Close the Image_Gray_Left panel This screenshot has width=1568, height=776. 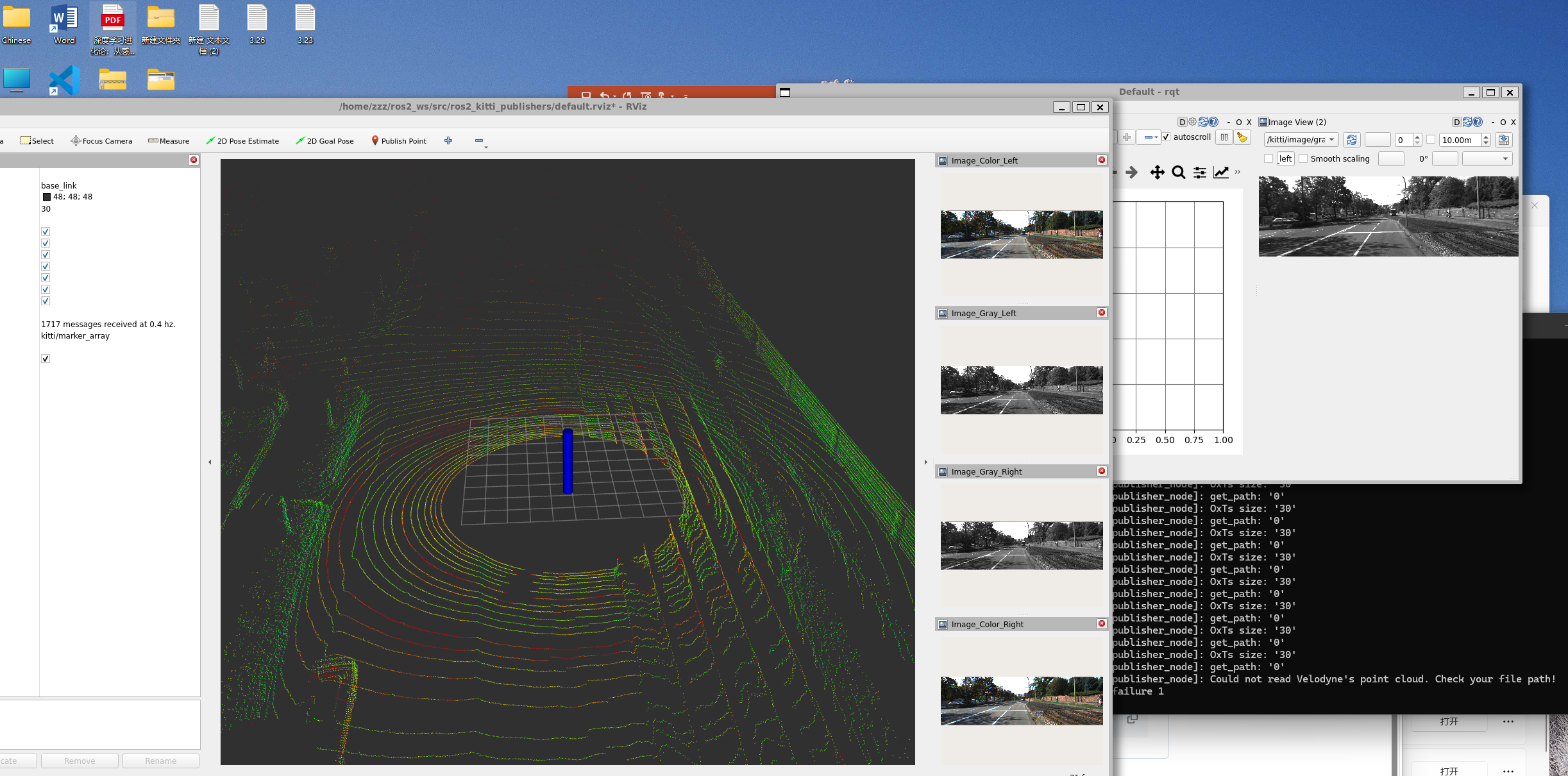point(1102,312)
